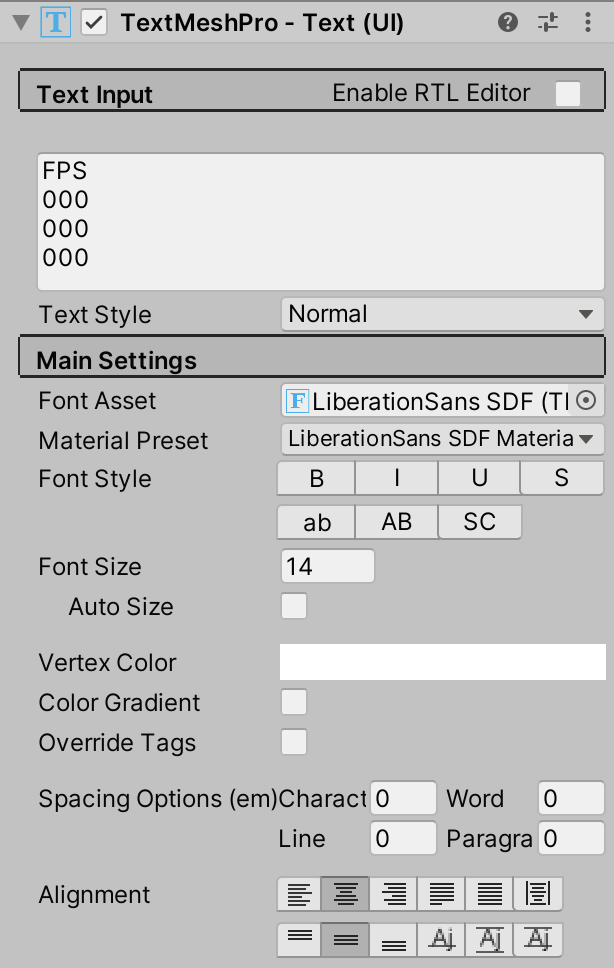The width and height of the screenshot is (614, 968).
Task: Open component help reference icon
Action: point(508,23)
